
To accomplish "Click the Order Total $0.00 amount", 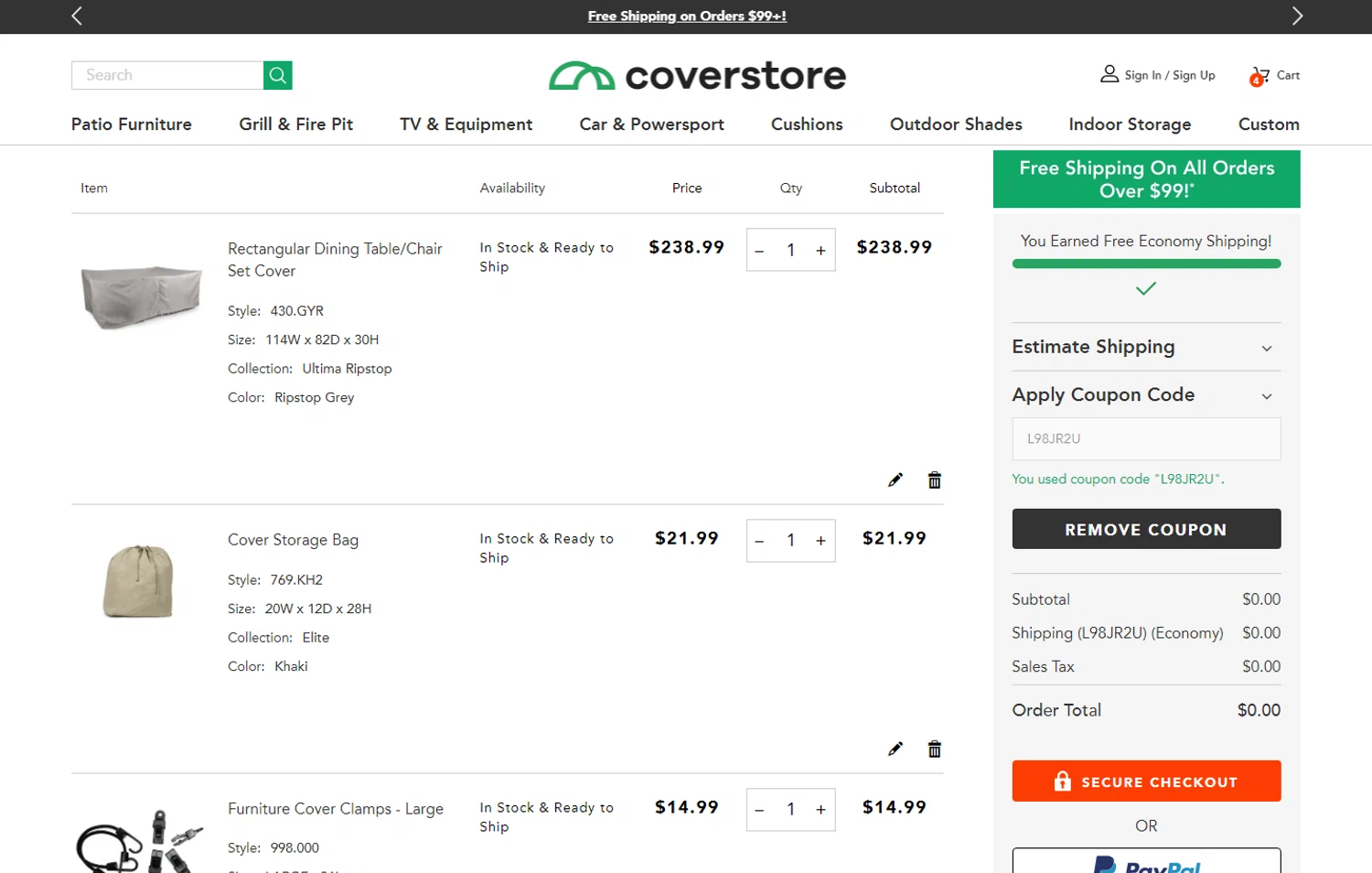I will pyautogui.click(x=1259, y=710).
